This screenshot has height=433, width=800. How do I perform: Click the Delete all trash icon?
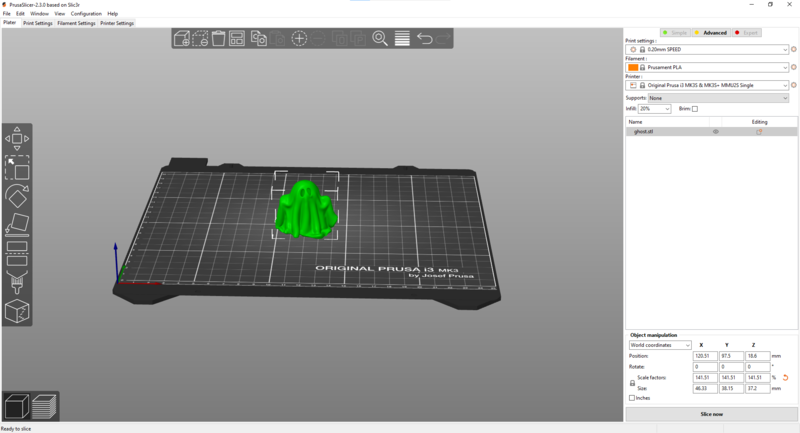click(218, 39)
